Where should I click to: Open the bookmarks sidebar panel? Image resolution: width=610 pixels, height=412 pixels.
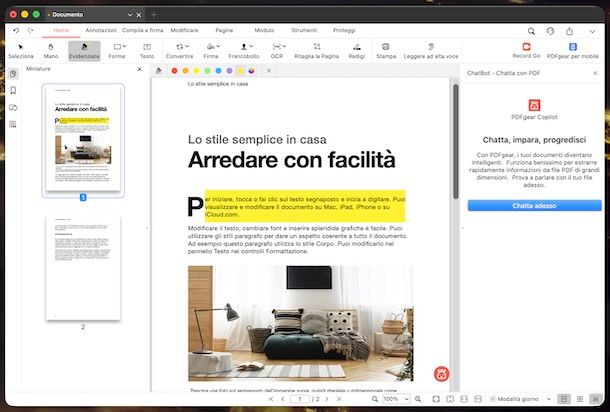[13, 92]
